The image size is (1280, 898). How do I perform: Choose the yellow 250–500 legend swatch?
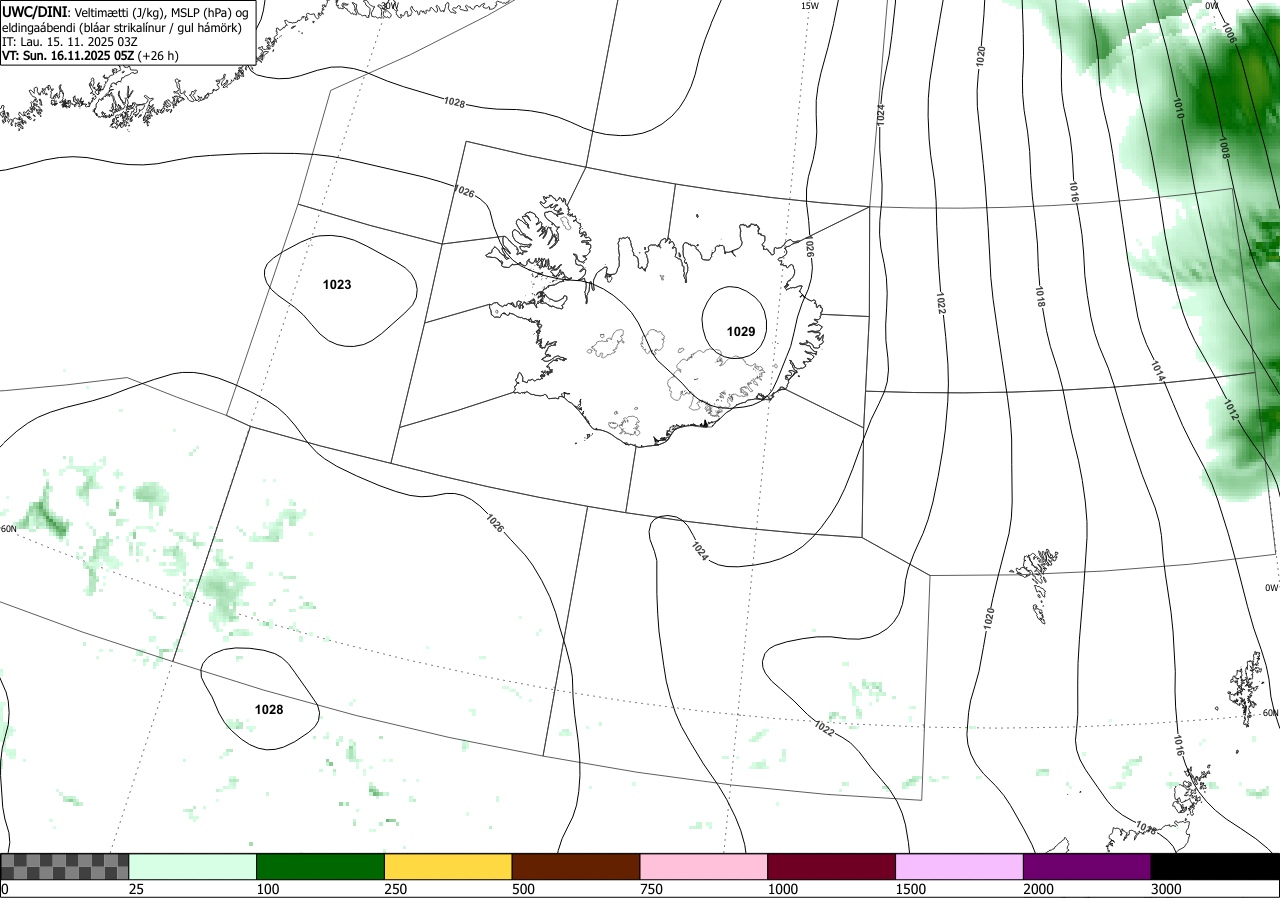click(448, 866)
